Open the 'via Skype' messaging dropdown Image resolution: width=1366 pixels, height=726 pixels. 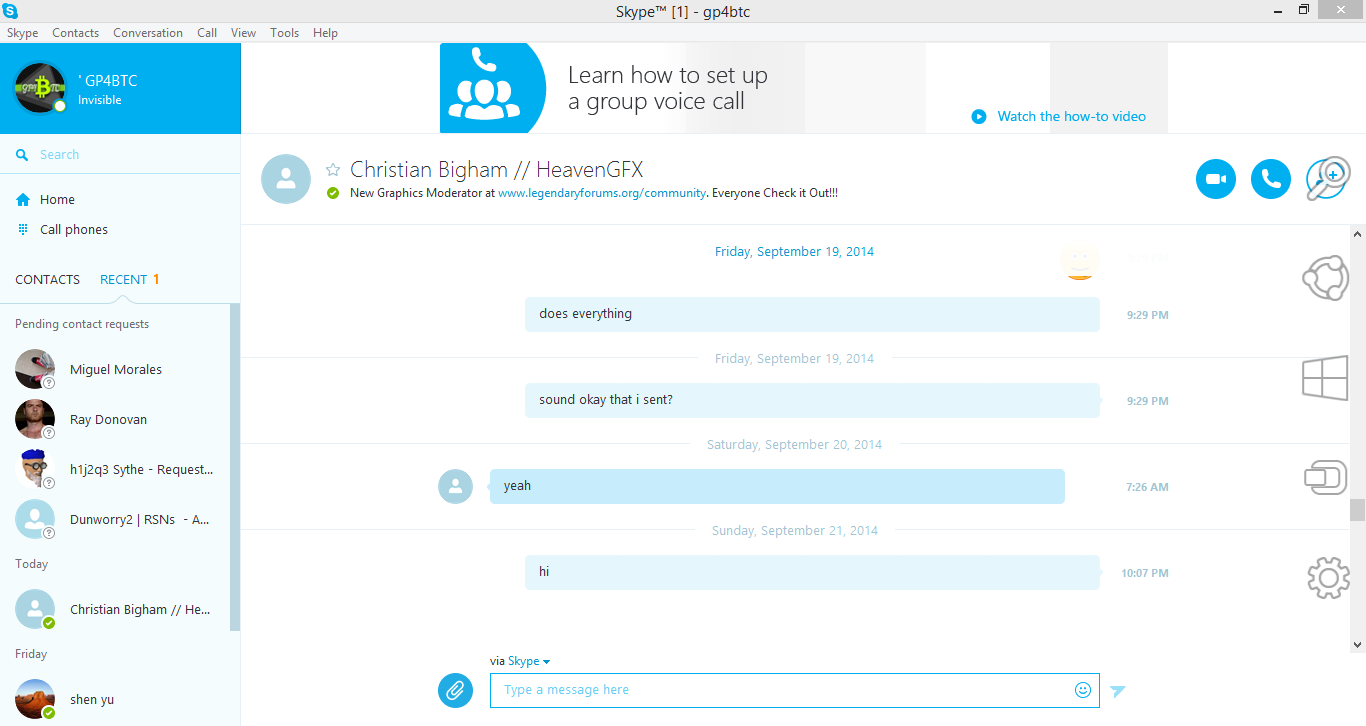pyautogui.click(x=520, y=661)
